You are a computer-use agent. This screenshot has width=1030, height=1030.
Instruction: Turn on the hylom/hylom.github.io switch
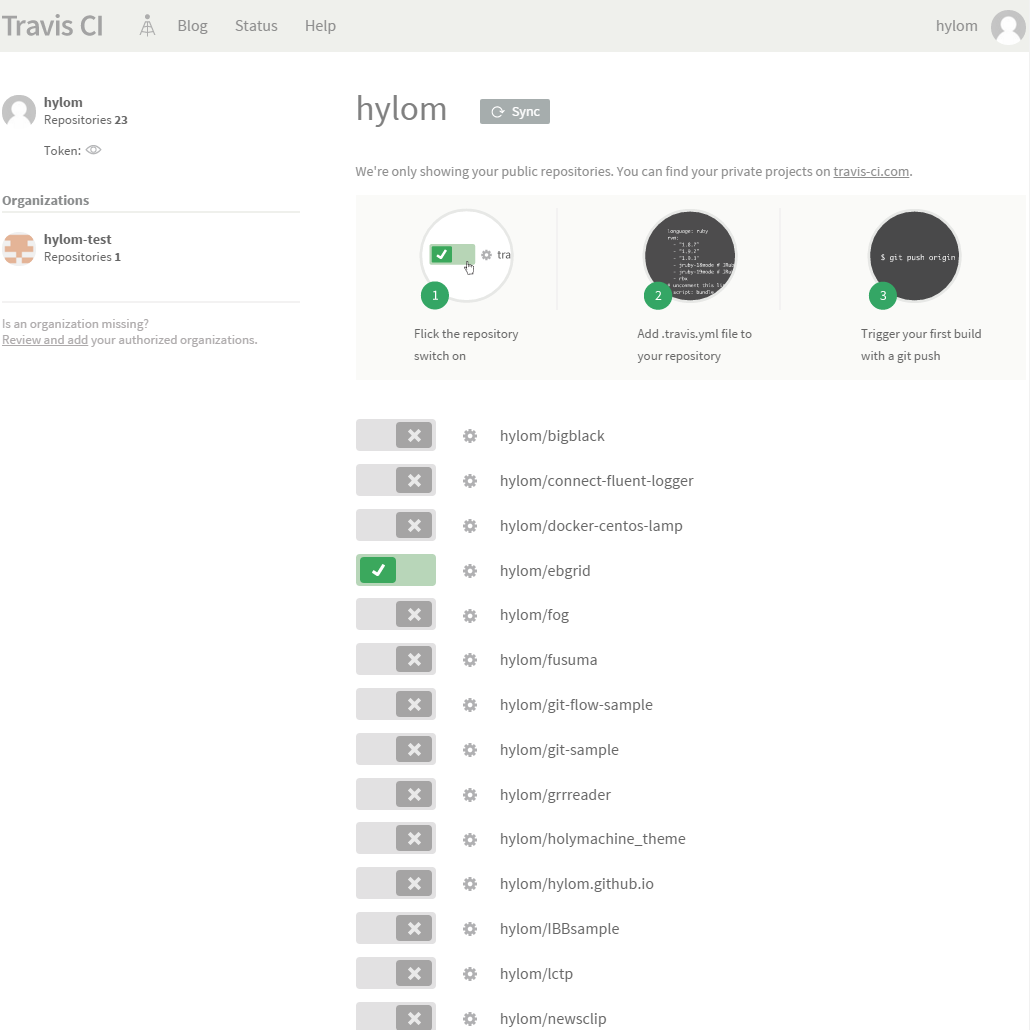point(395,883)
